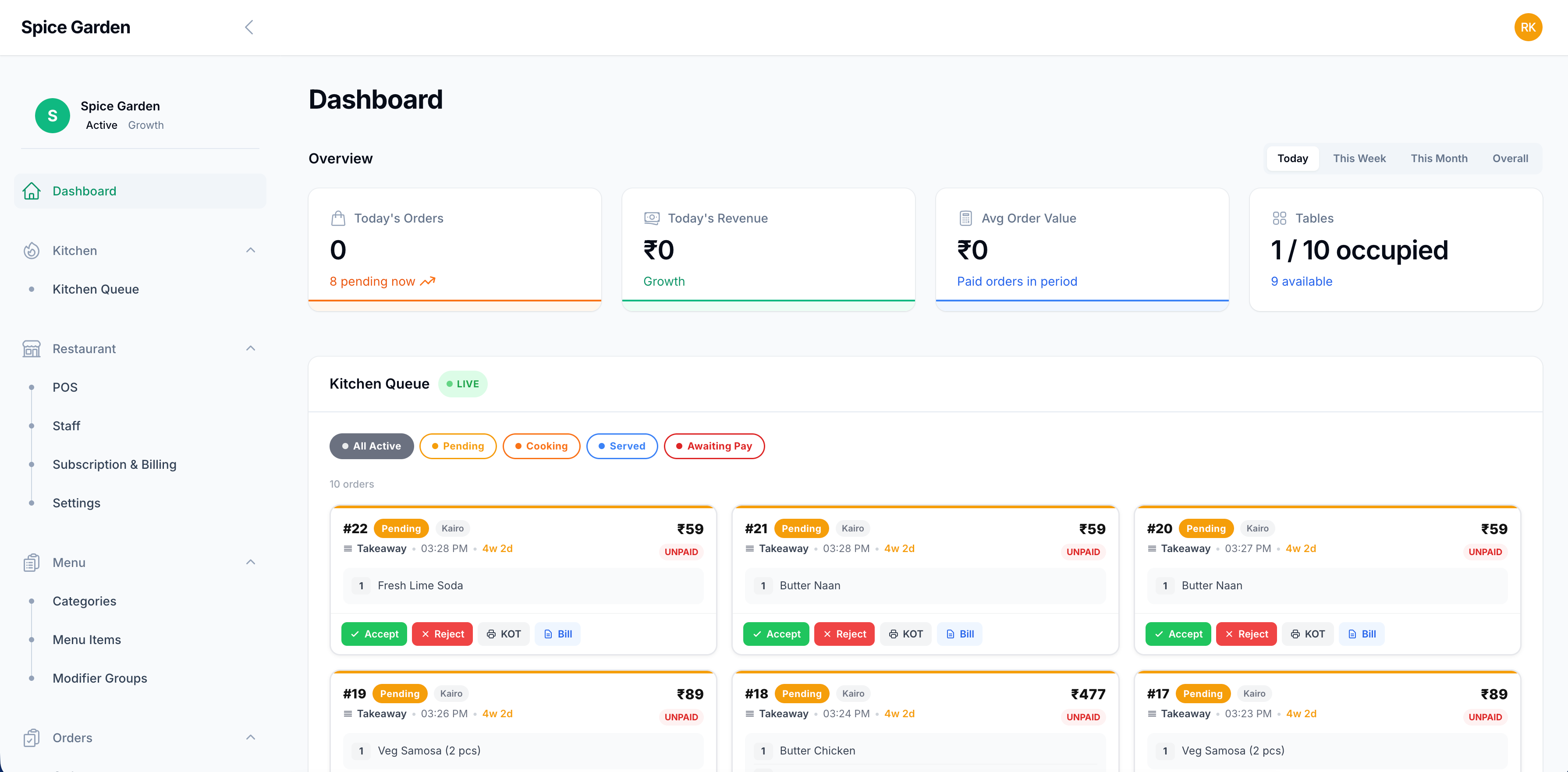Select the Restaurant storefront icon
Image resolution: width=1568 pixels, height=772 pixels.
(x=31, y=349)
